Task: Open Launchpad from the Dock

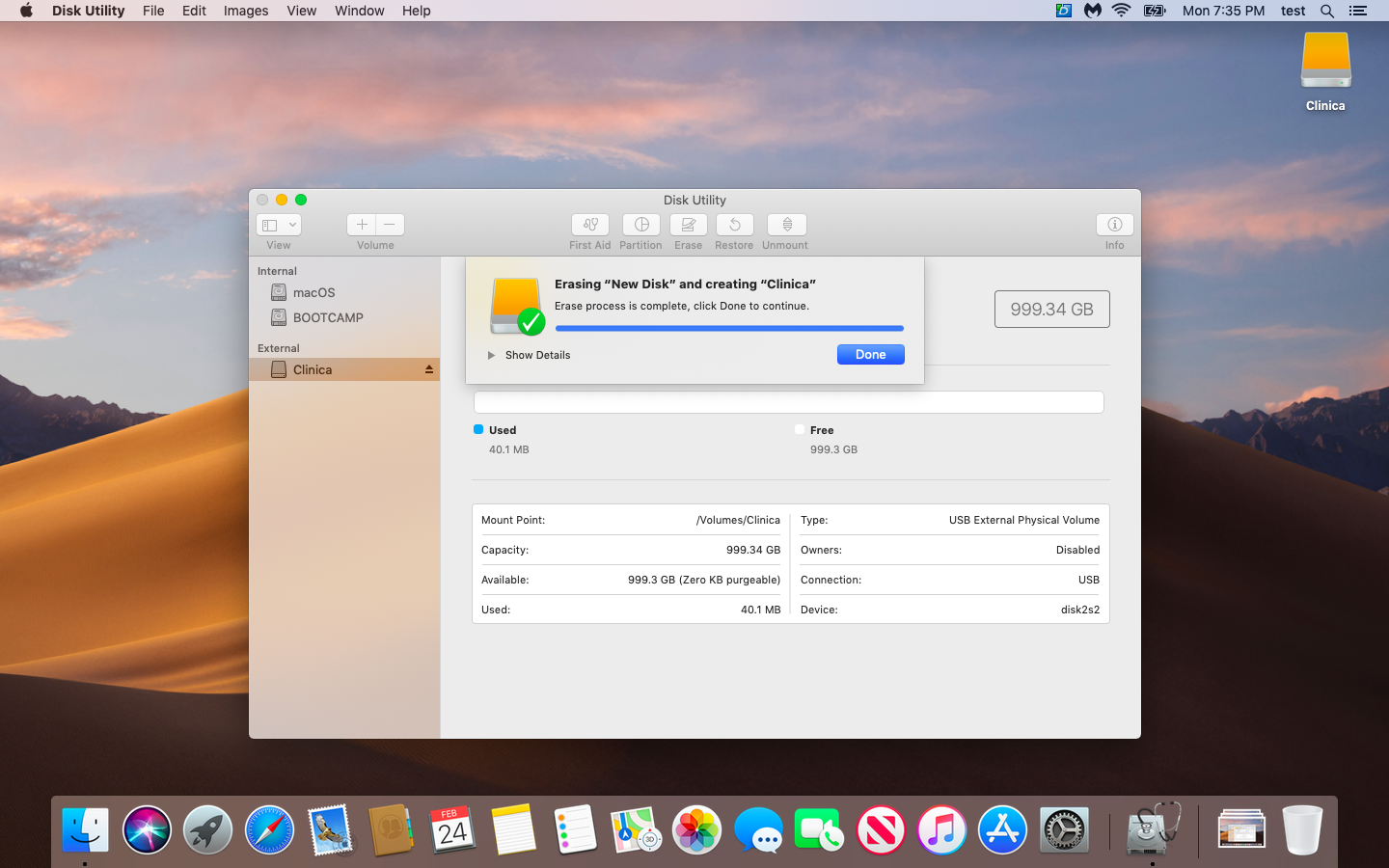Action: 207,830
